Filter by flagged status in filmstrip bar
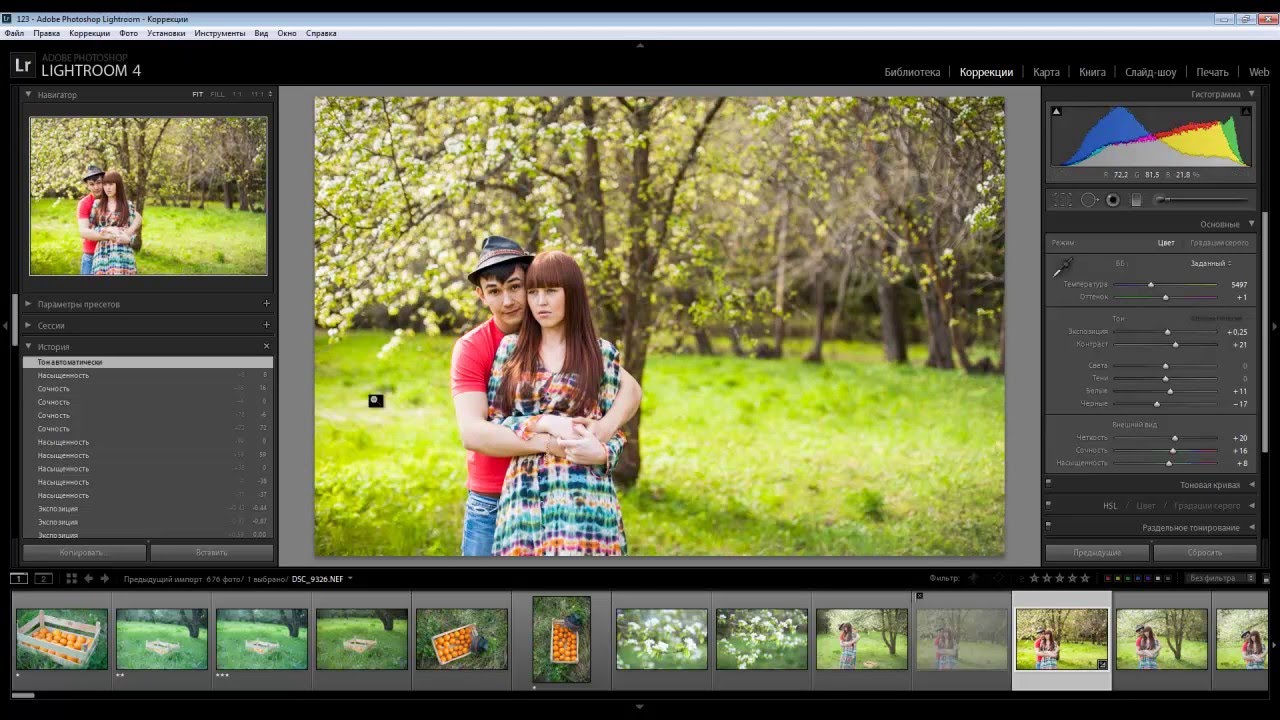The height and width of the screenshot is (720, 1280). pyautogui.click(x=972, y=578)
